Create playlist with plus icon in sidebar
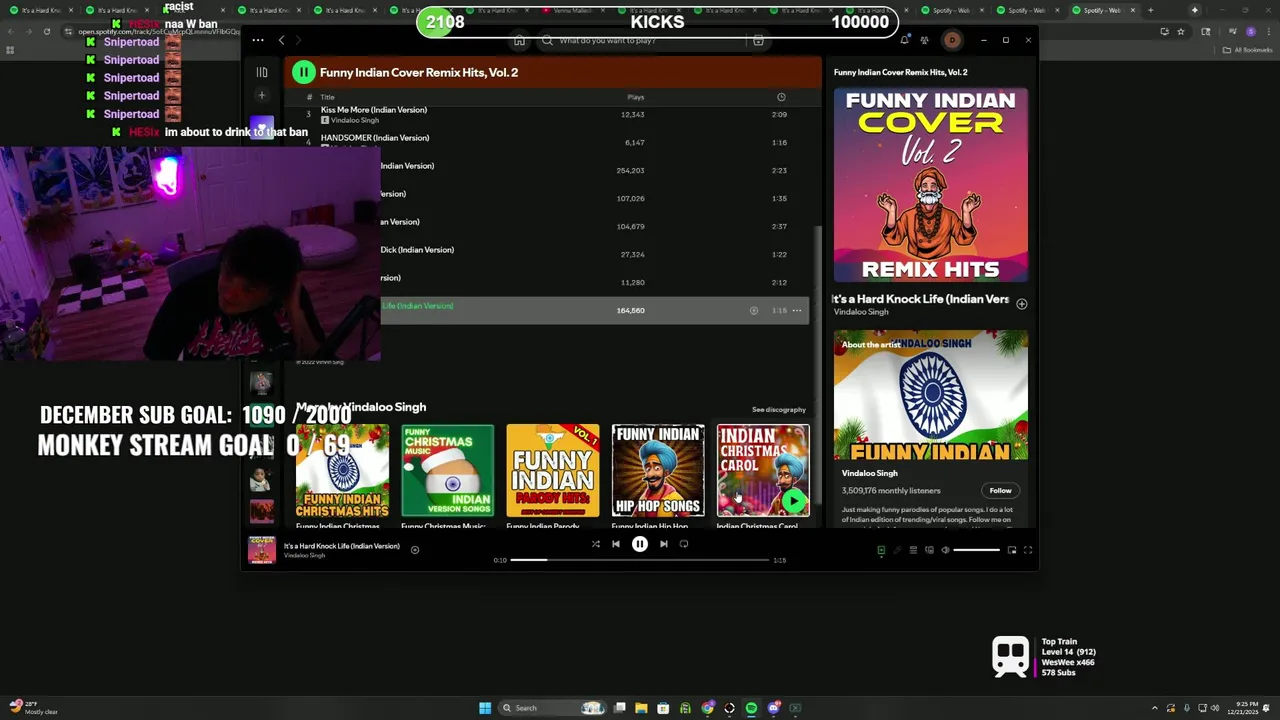 [261, 96]
